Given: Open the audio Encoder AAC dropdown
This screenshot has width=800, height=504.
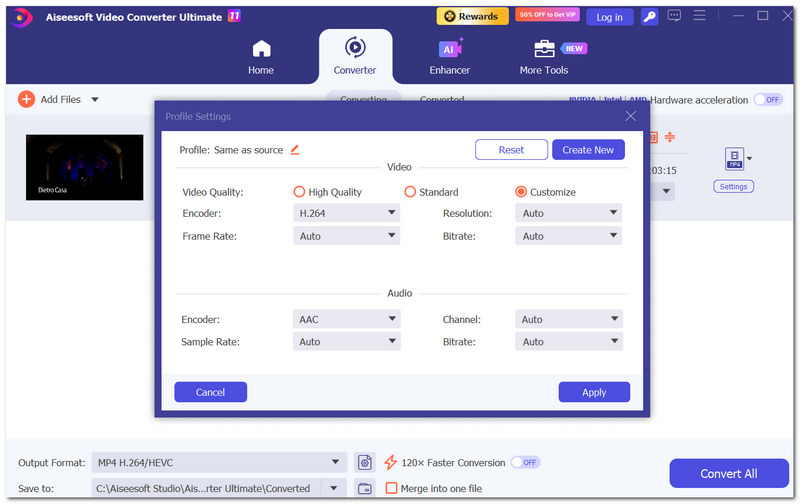Looking at the screenshot, I should [346, 319].
